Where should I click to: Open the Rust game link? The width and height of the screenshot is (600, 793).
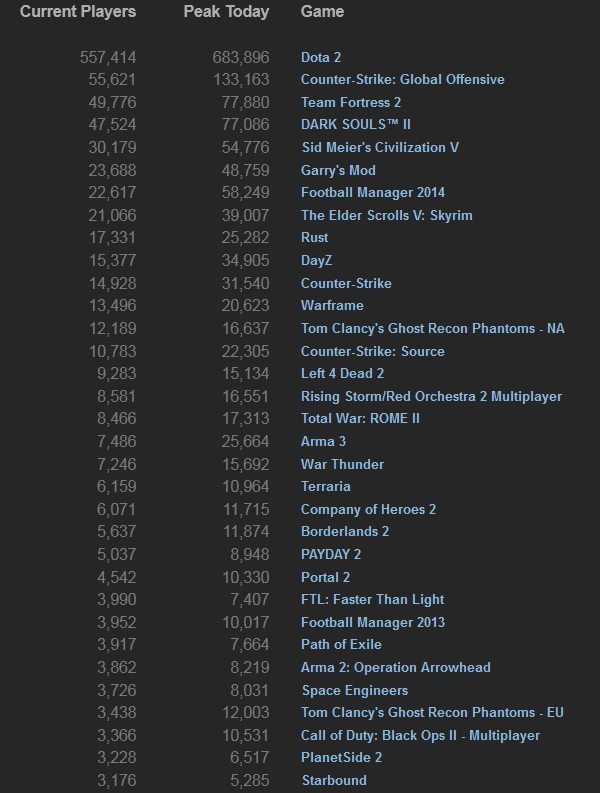click(314, 237)
